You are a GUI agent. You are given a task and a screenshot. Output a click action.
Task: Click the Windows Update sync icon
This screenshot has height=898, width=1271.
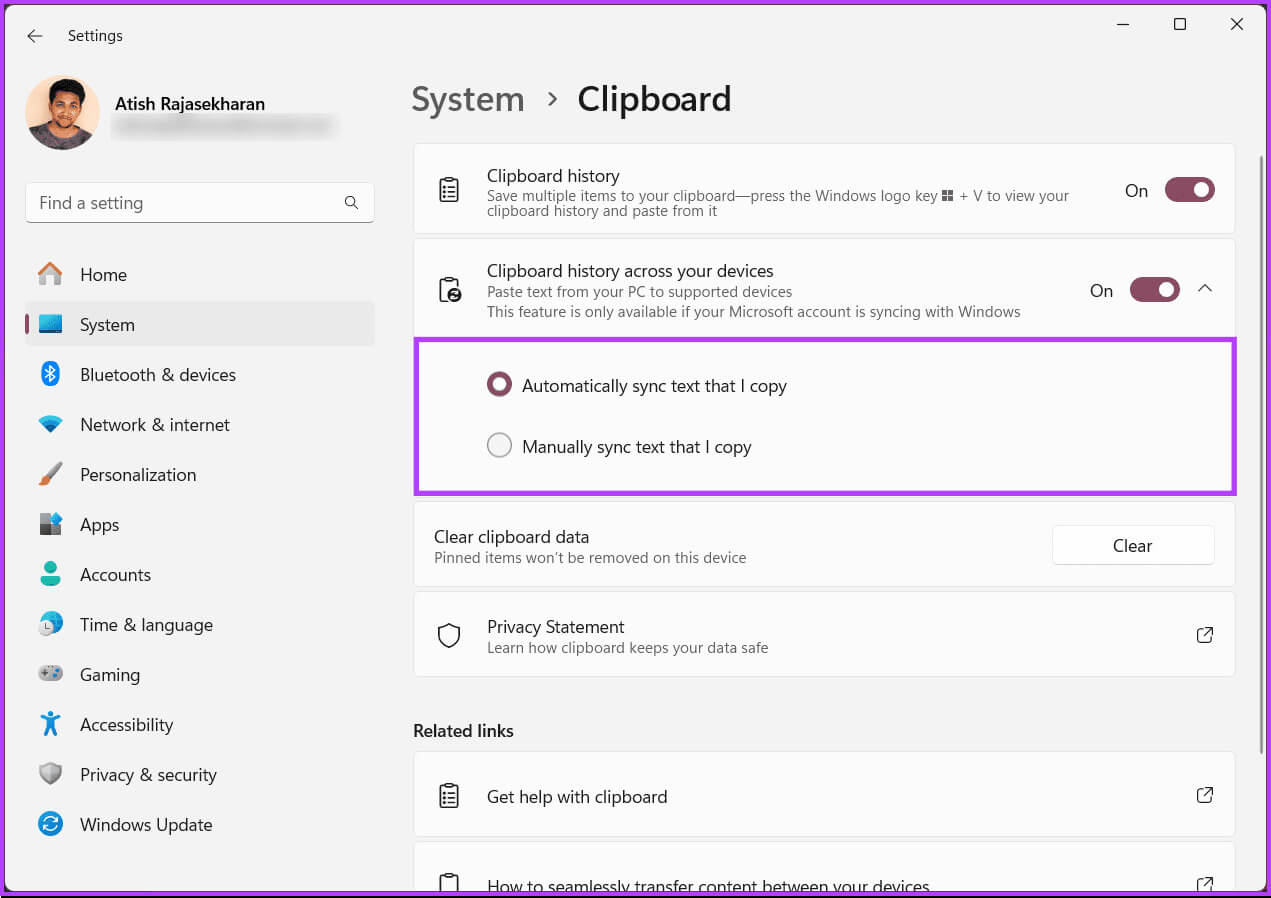coord(50,824)
